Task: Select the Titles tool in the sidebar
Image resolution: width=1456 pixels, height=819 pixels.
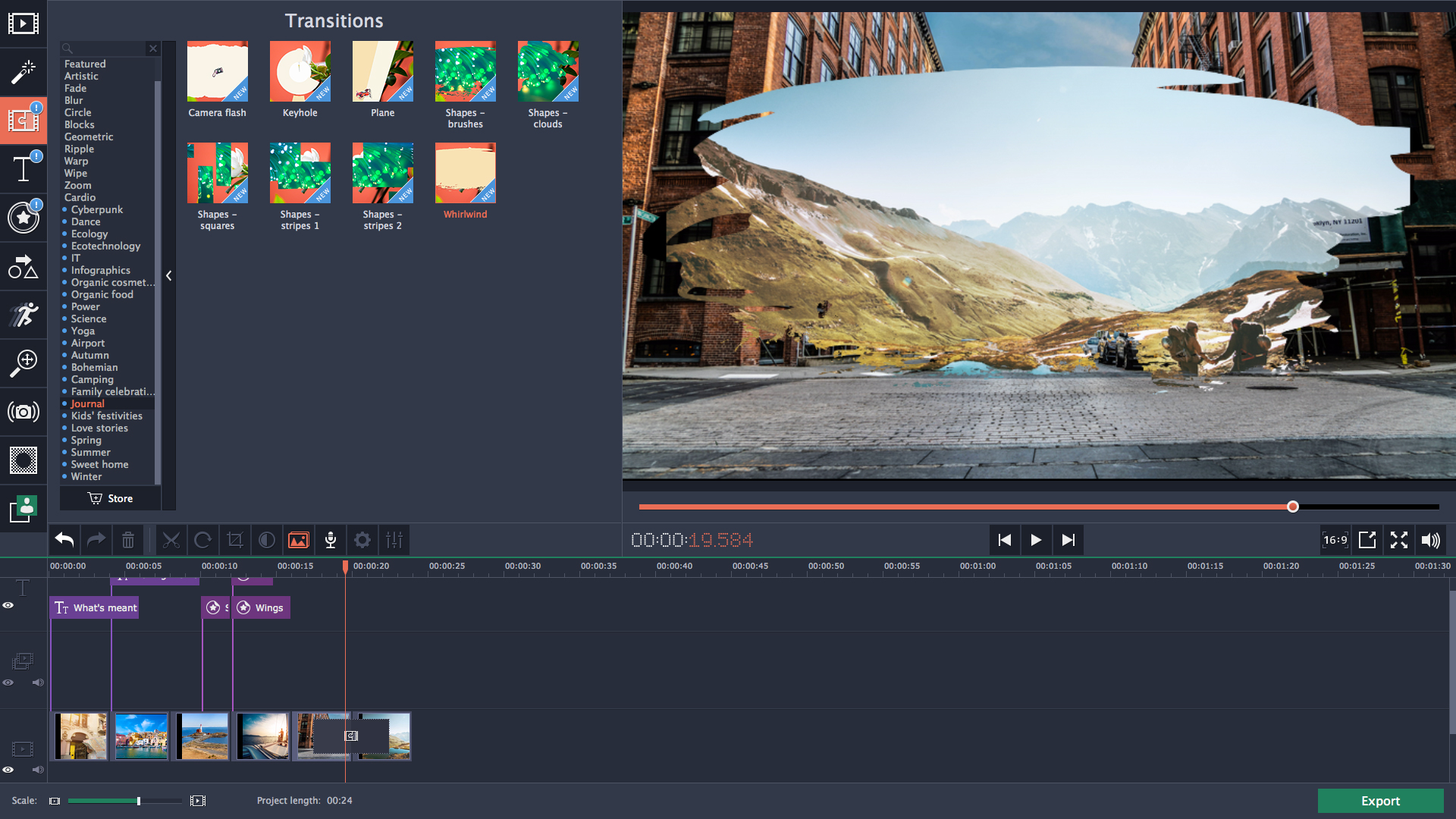Action: (24, 169)
